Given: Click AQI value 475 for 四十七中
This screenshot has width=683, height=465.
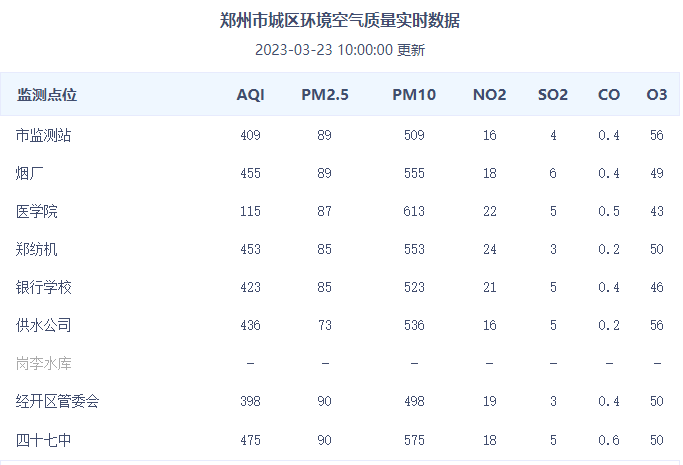Looking at the screenshot, I should point(250,440).
